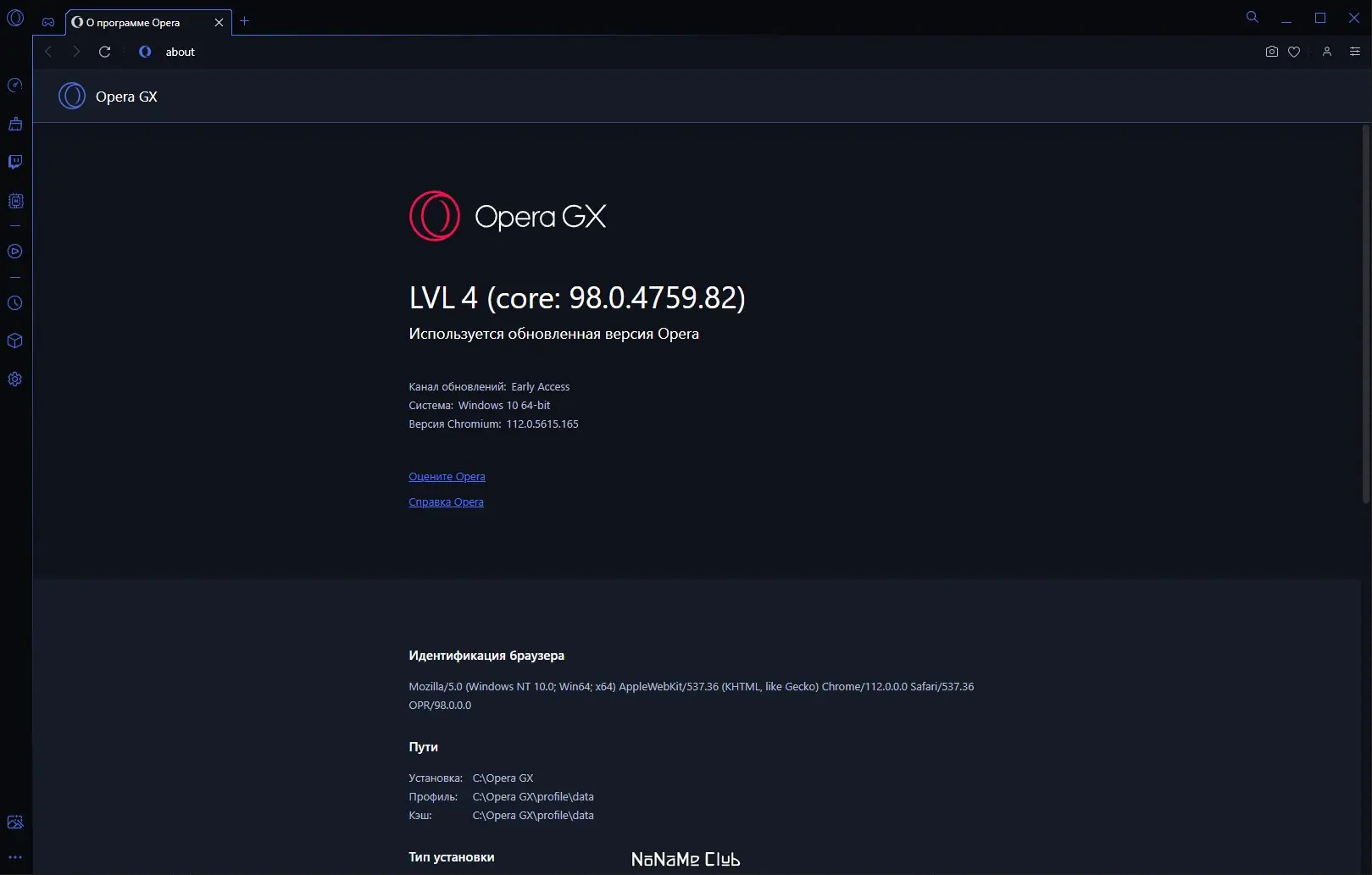
Task: Click the search tabs magnifier icon
Action: (1252, 17)
